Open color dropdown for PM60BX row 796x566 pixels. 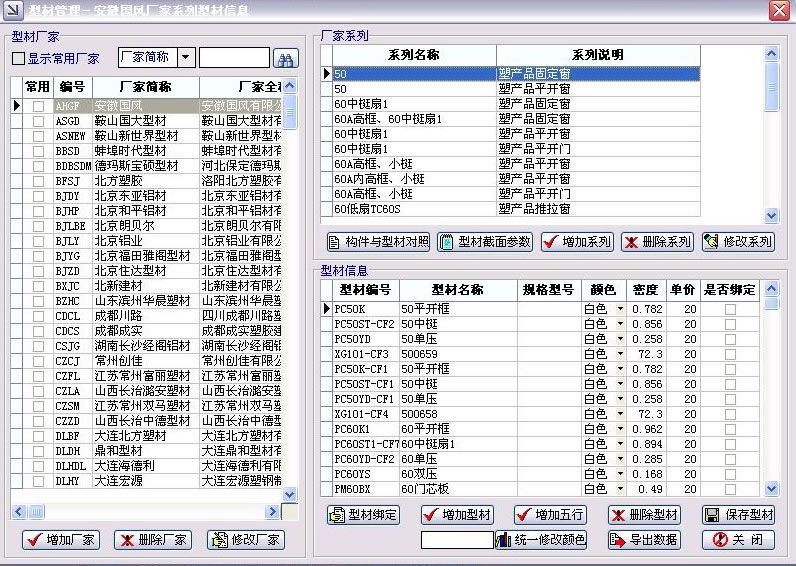(620, 489)
